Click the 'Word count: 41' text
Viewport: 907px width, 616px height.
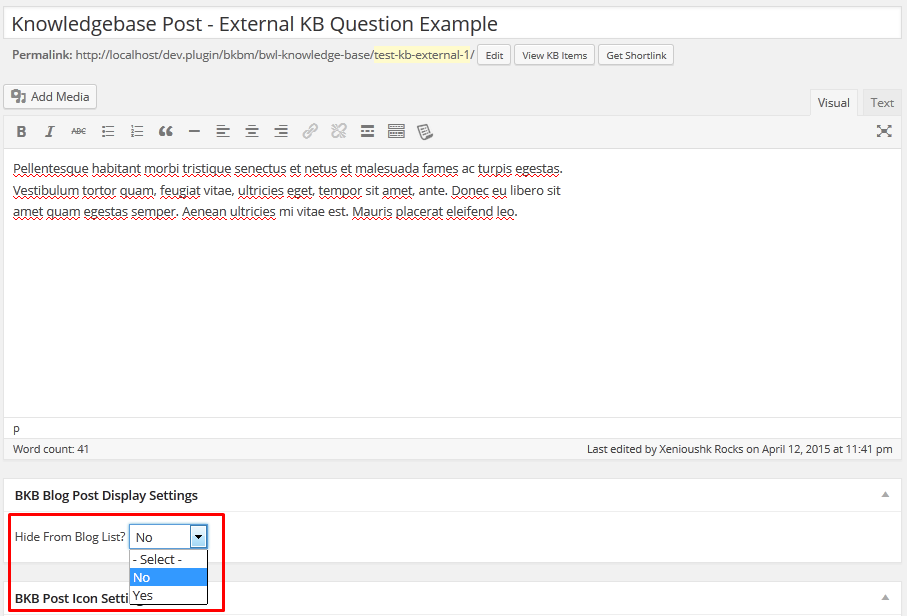click(51, 449)
